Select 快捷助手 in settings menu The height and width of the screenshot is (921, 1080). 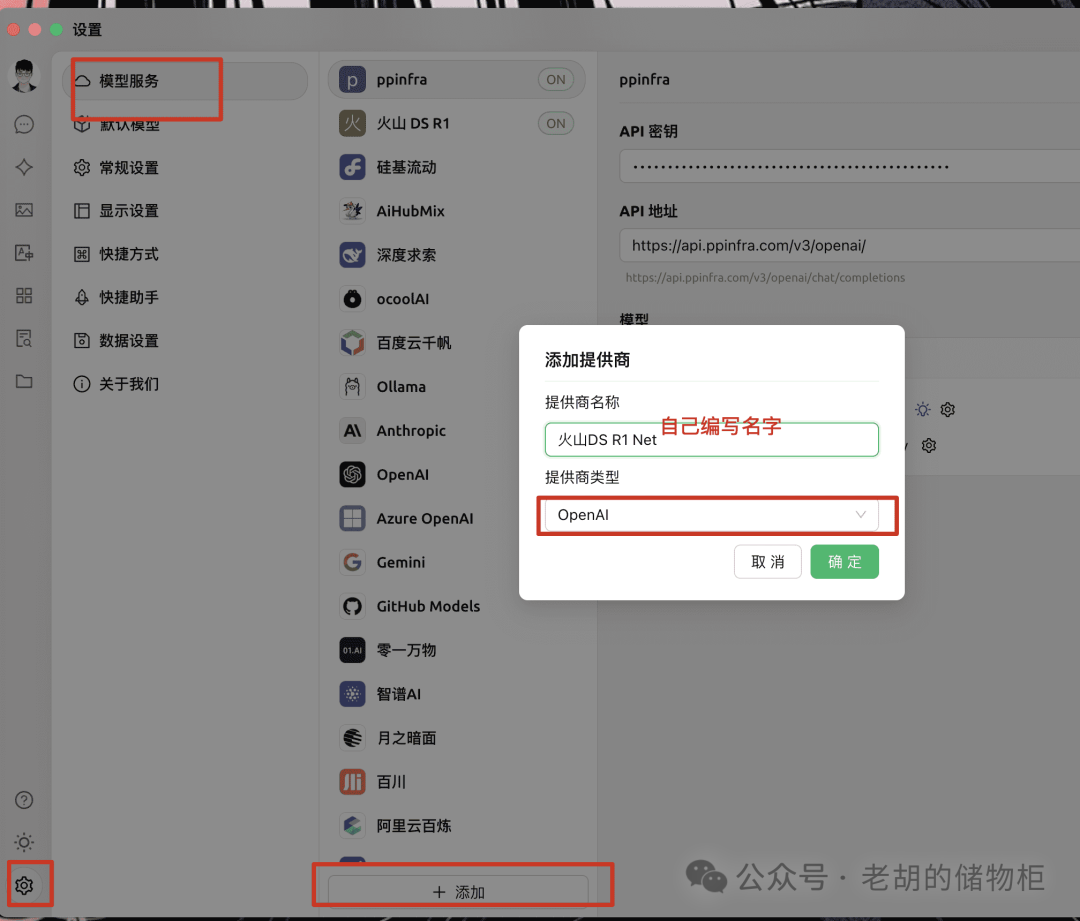(x=185, y=297)
